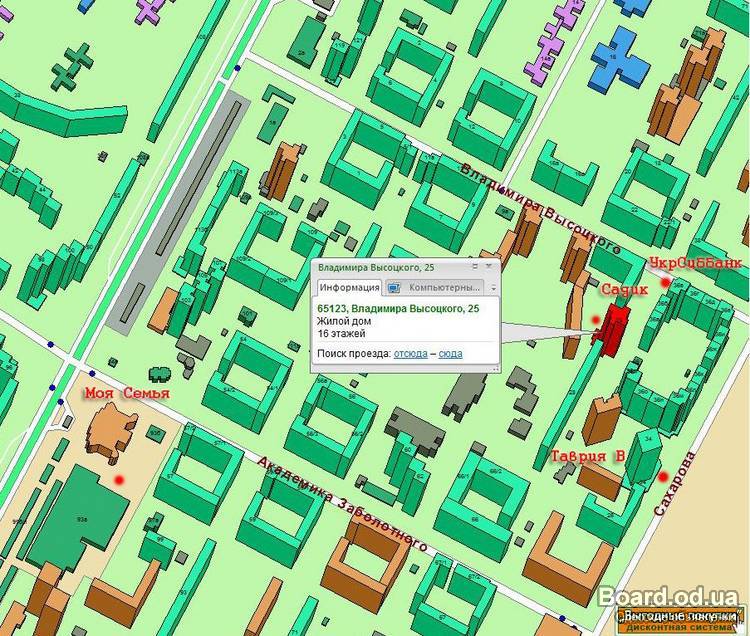Click the red marker under УкрСиббанк label
Viewport: 750px width, 636px height.
coord(665,283)
